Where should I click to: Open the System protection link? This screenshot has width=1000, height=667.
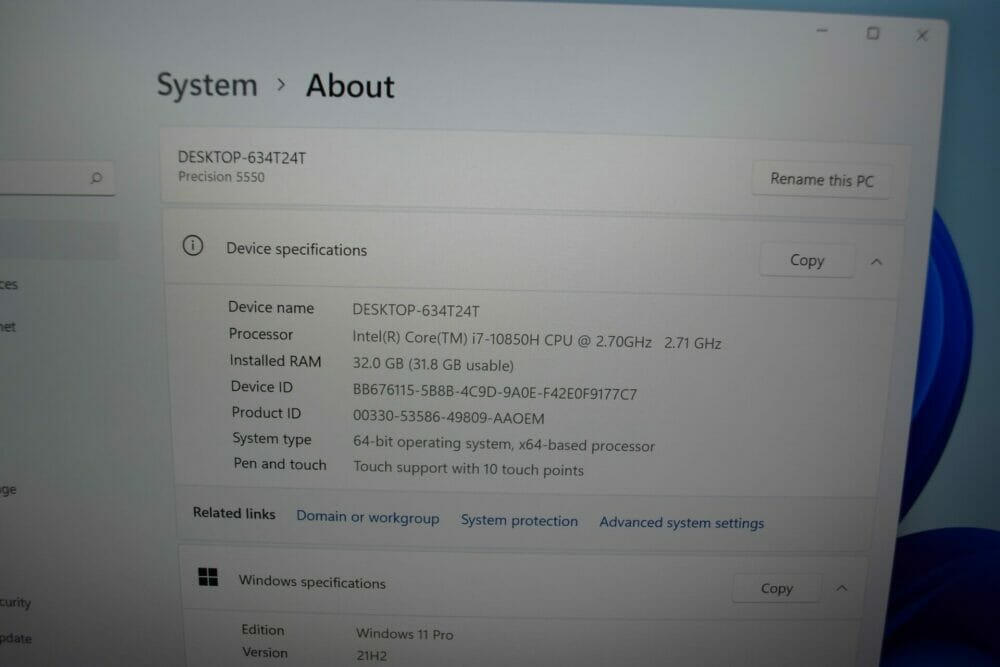(519, 520)
